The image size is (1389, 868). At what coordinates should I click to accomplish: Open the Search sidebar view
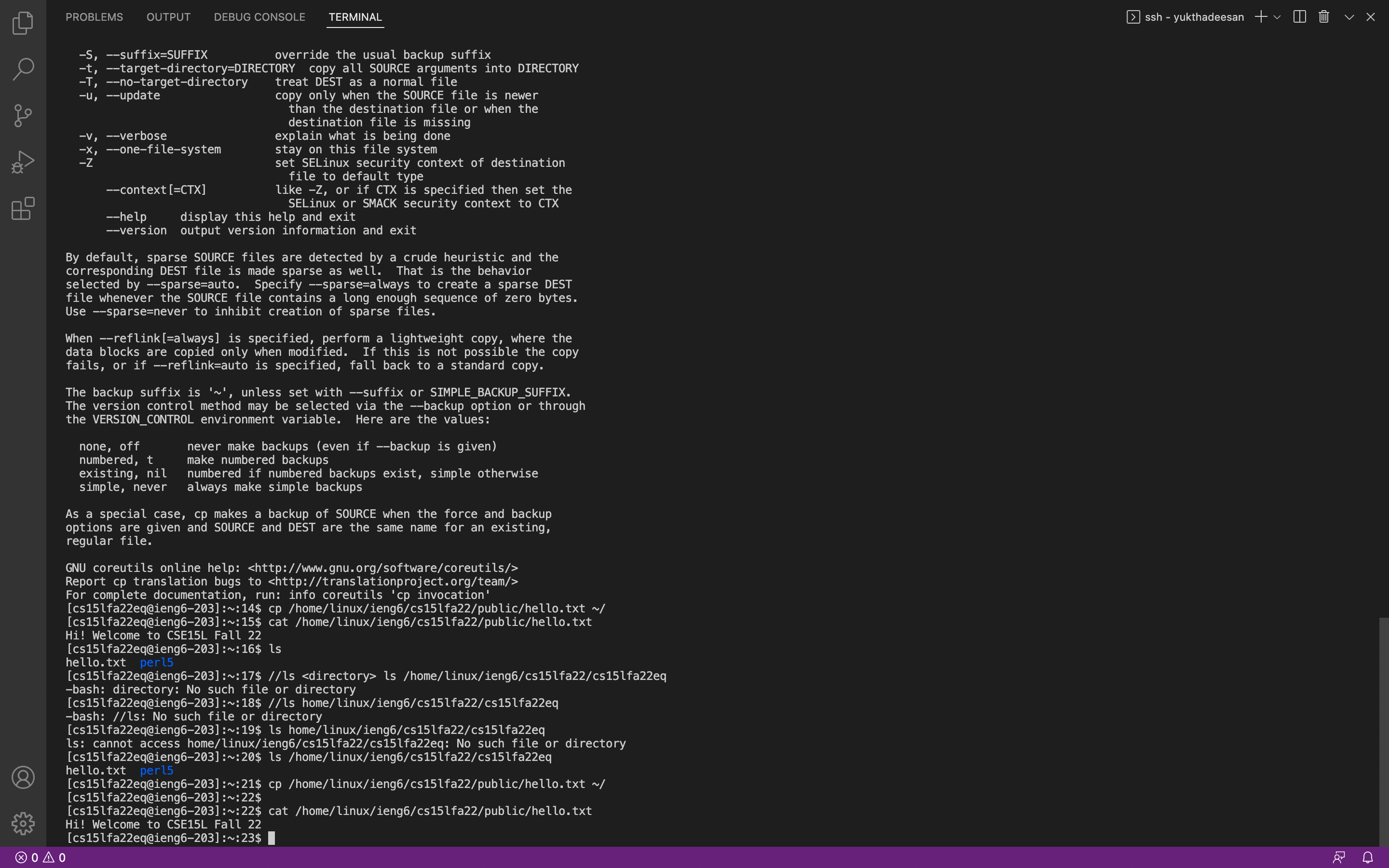pos(23,69)
